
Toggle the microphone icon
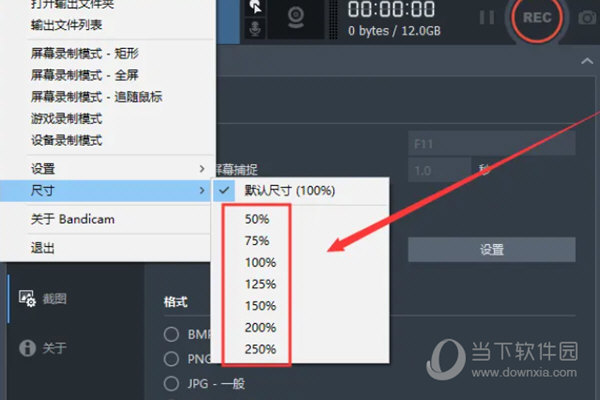[255, 29]
